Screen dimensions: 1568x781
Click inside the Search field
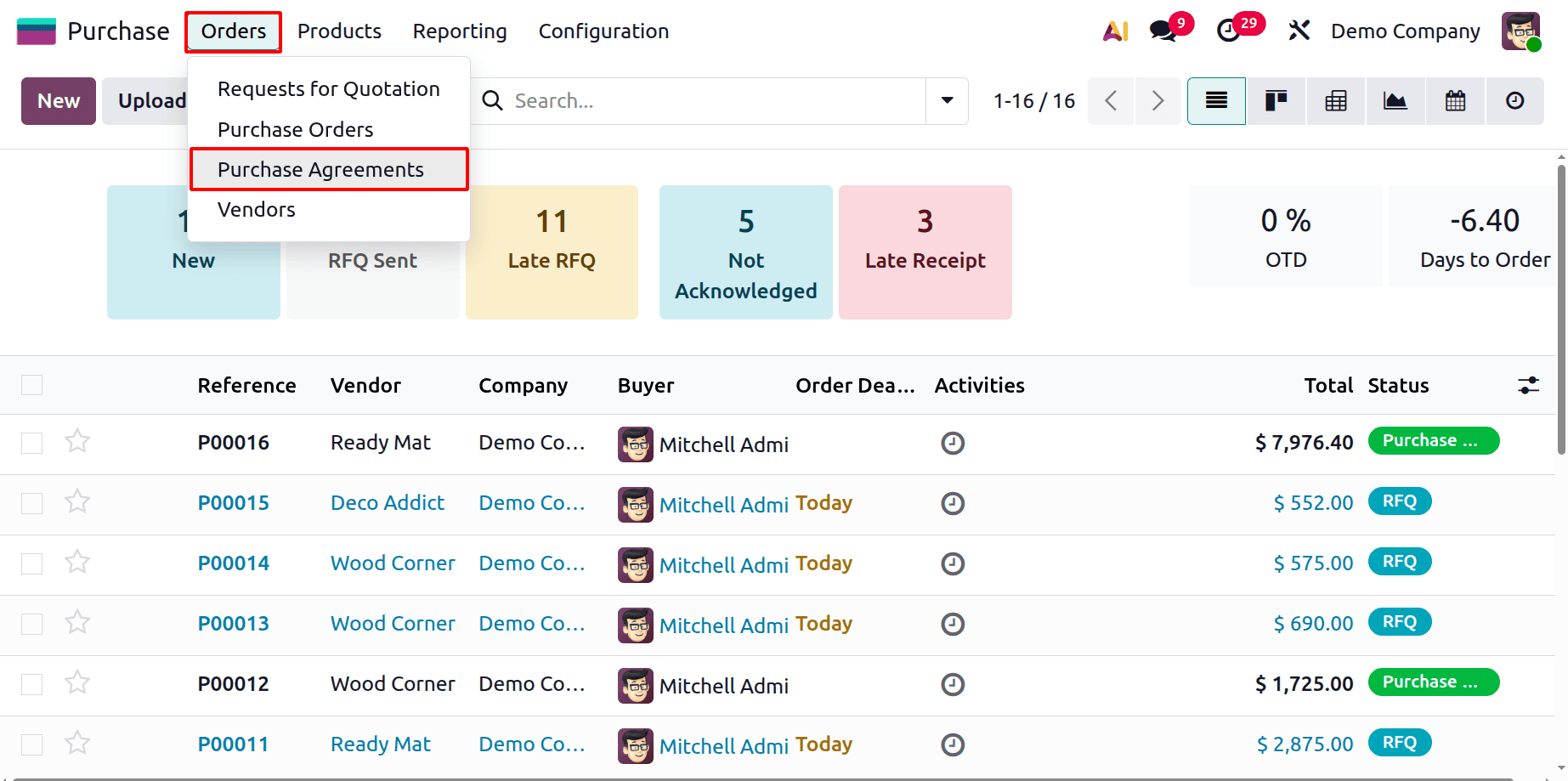click(x=680, y=100)
